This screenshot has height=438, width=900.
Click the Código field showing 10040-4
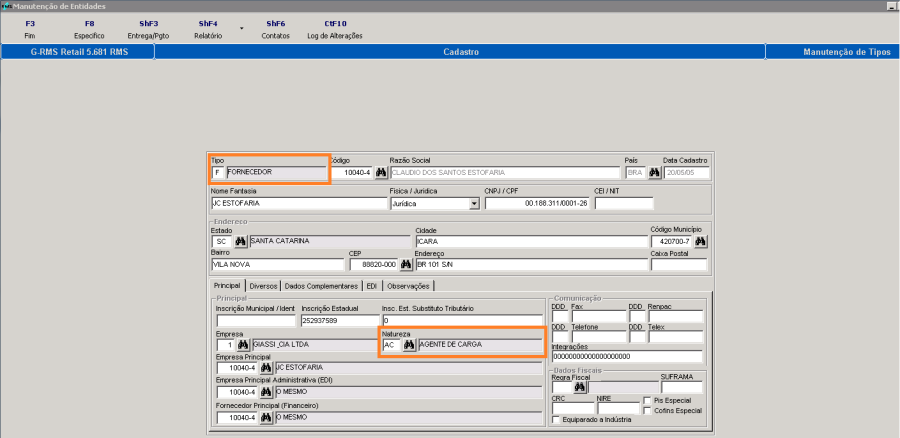(x=351, y=172)
